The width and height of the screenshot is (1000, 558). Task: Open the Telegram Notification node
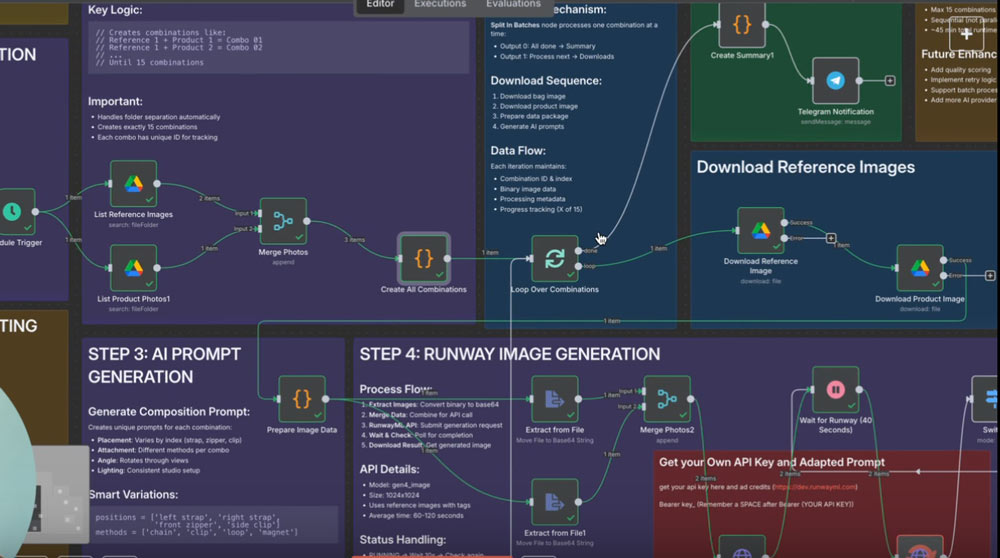point(835,81)
